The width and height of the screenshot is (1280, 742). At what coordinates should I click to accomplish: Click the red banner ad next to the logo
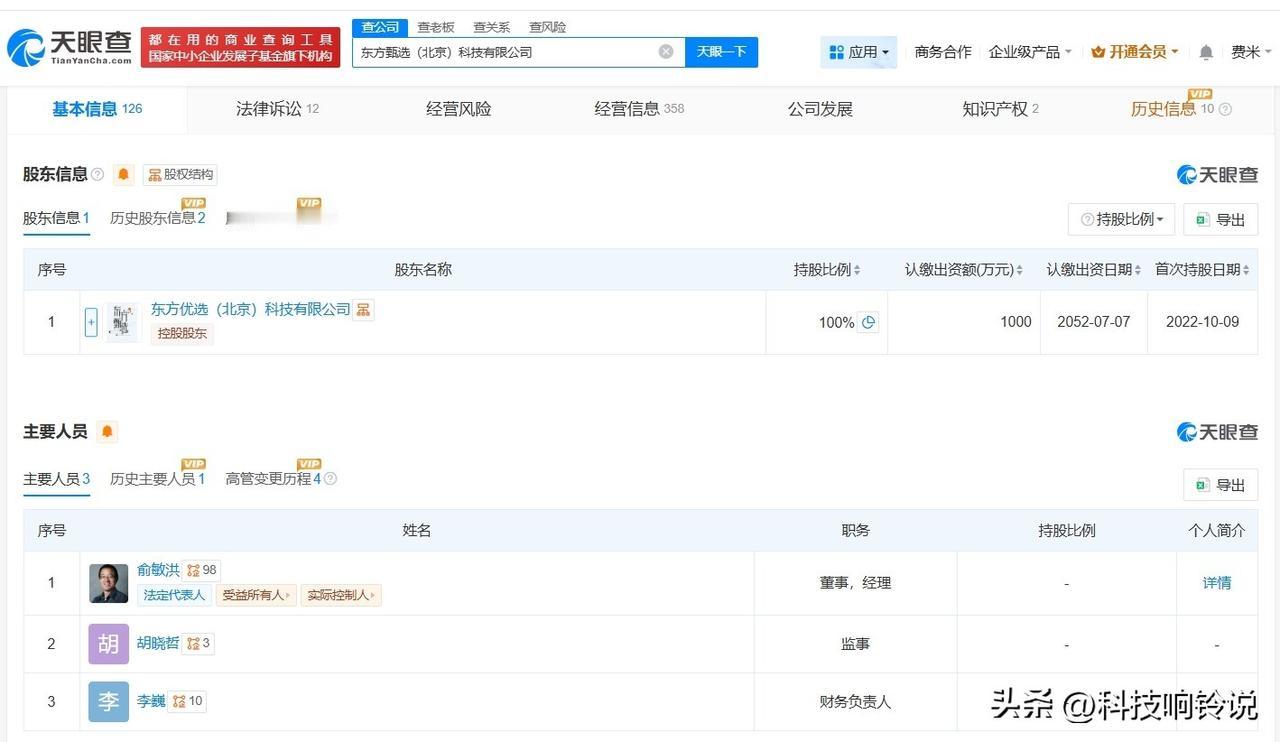click(x=240, y=47)
